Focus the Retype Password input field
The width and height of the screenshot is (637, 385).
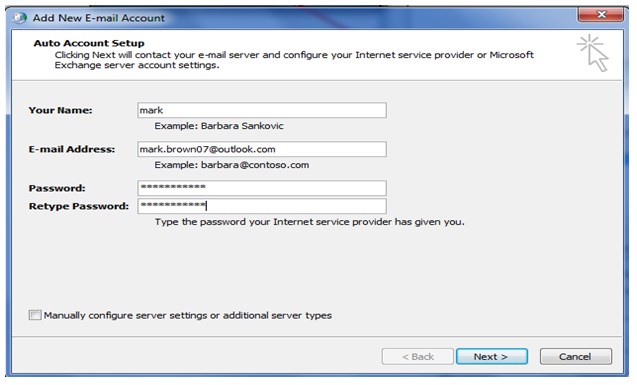(x=262, y=206)
